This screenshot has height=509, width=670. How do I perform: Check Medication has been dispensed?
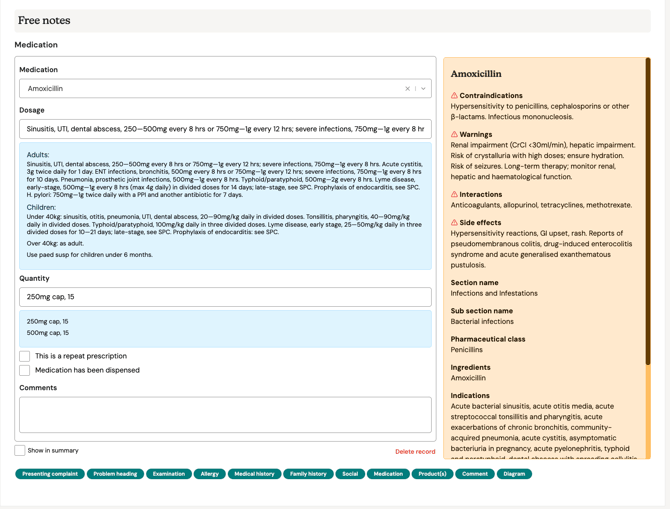25,370
